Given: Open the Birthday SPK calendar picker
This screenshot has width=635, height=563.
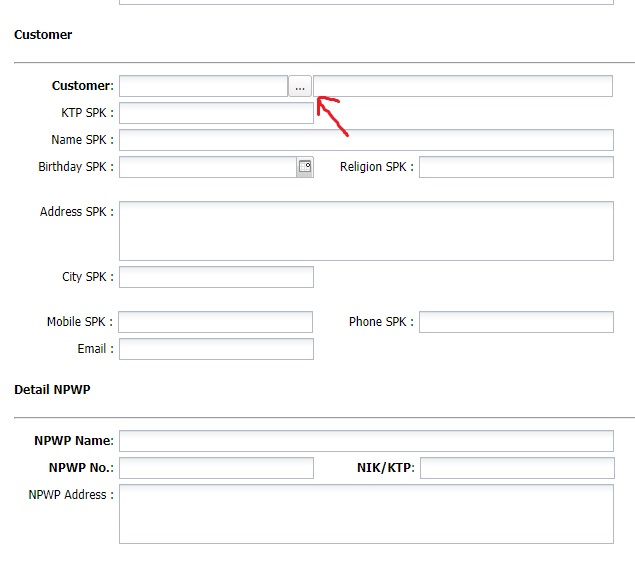Looking at the screenshot, I should (x=305, y=167).
